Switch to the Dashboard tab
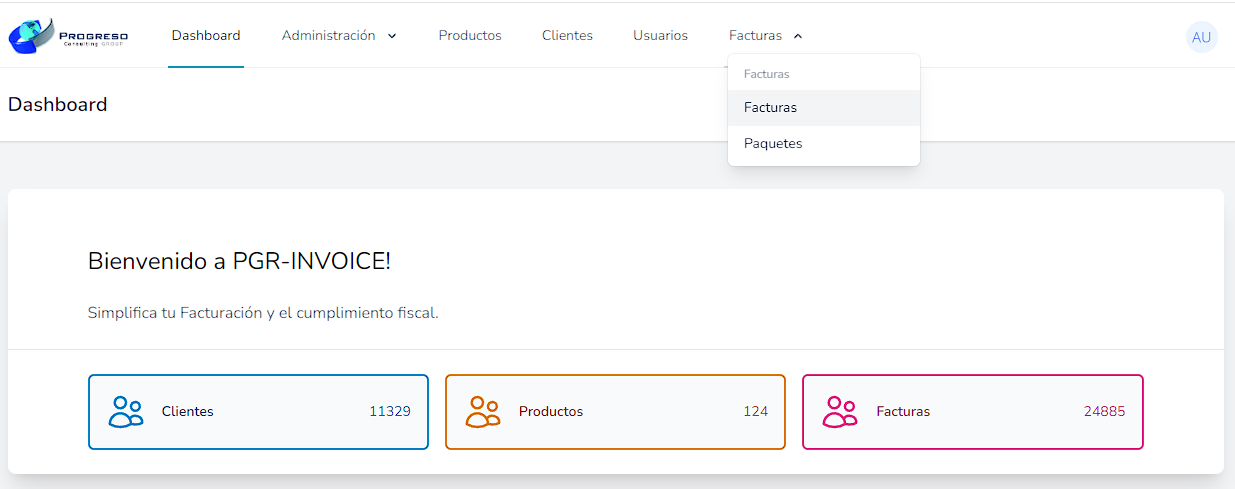Image resolution: width=1235 pixels, height=489 pixels. (x=206, y=36)
